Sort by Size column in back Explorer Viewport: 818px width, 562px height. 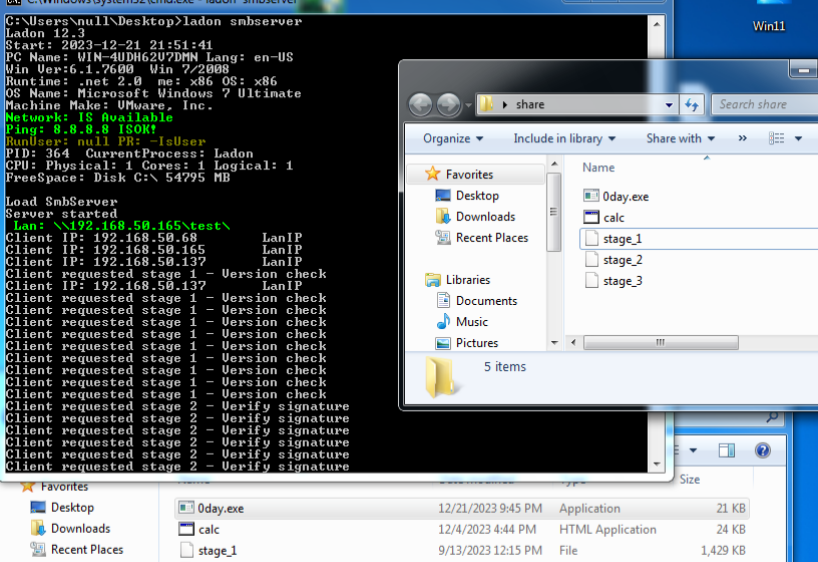[x=690, y=480]
